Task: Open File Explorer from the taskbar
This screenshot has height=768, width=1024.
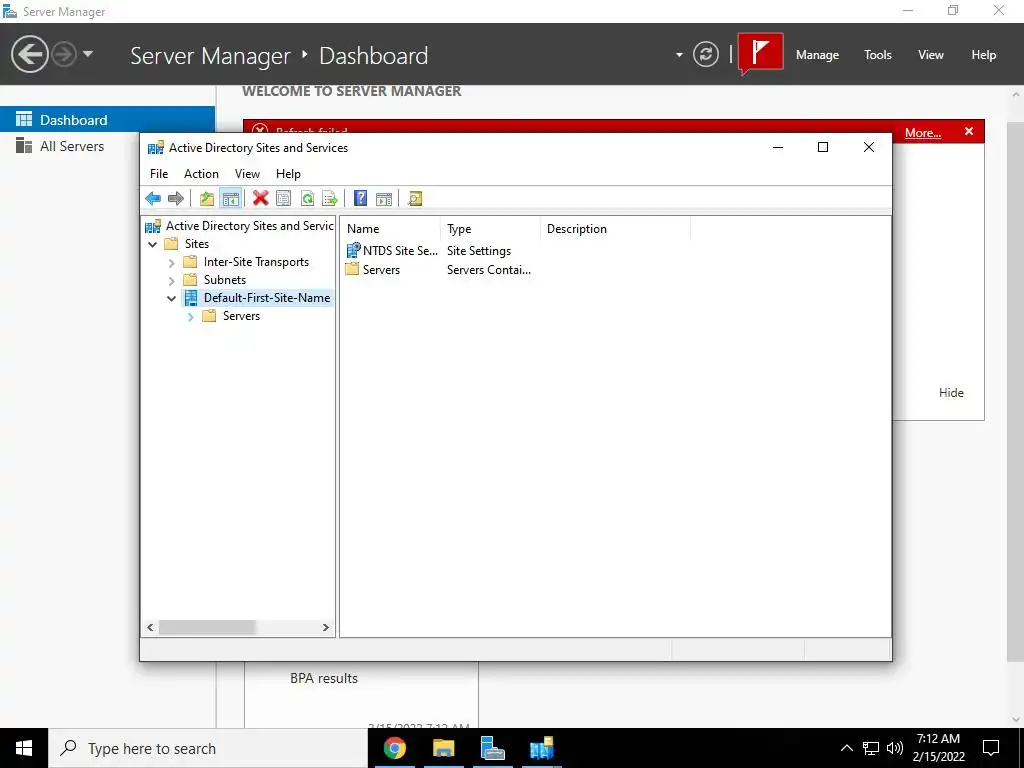Action: click(443, 748)
